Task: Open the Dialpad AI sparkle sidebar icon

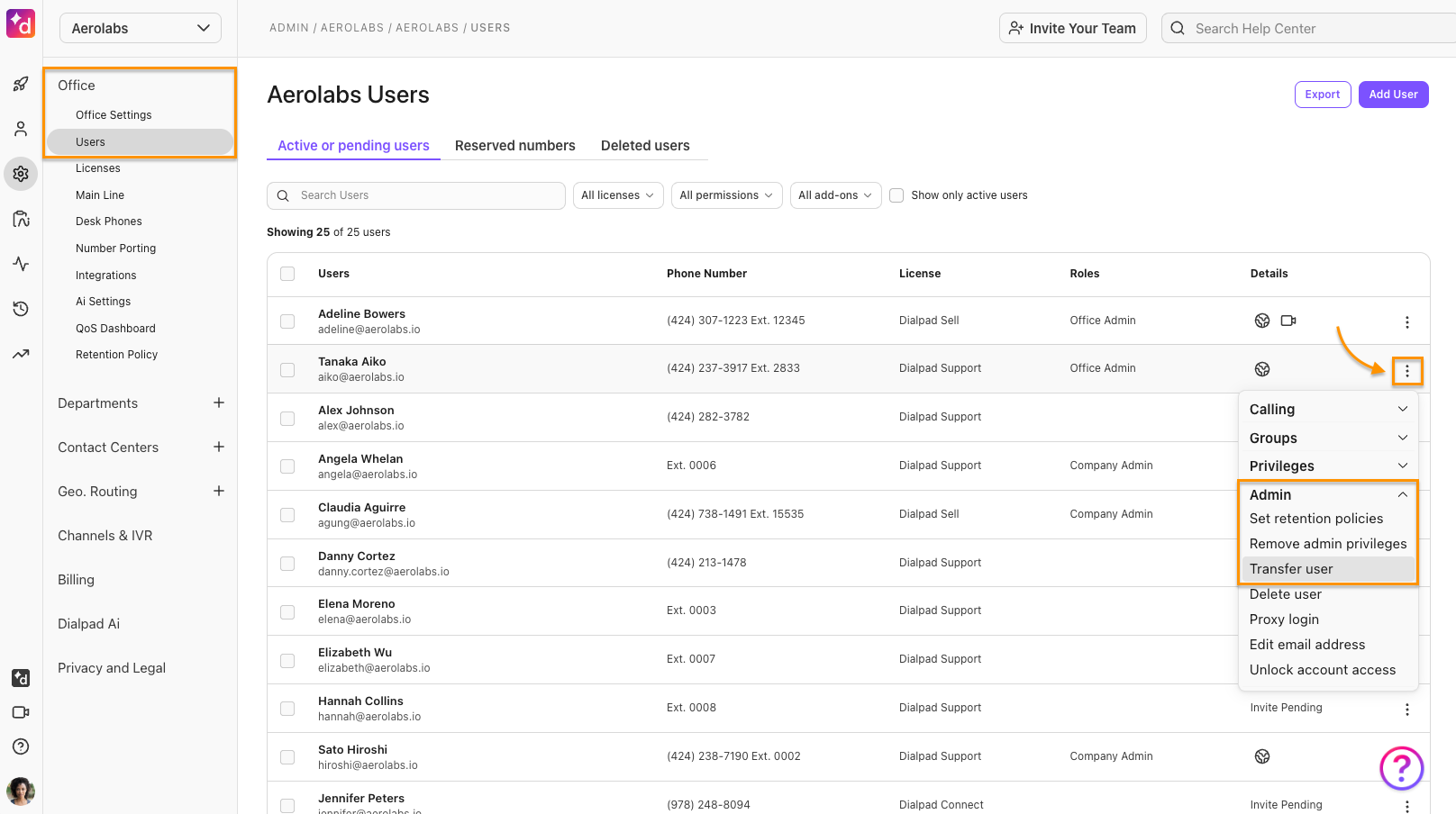Action: tap(21, 678)
